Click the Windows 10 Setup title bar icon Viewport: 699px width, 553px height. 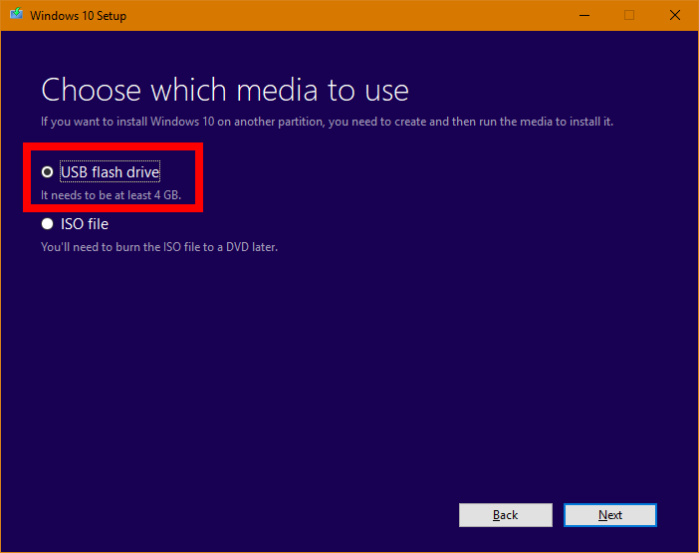[x=14, y=16]
